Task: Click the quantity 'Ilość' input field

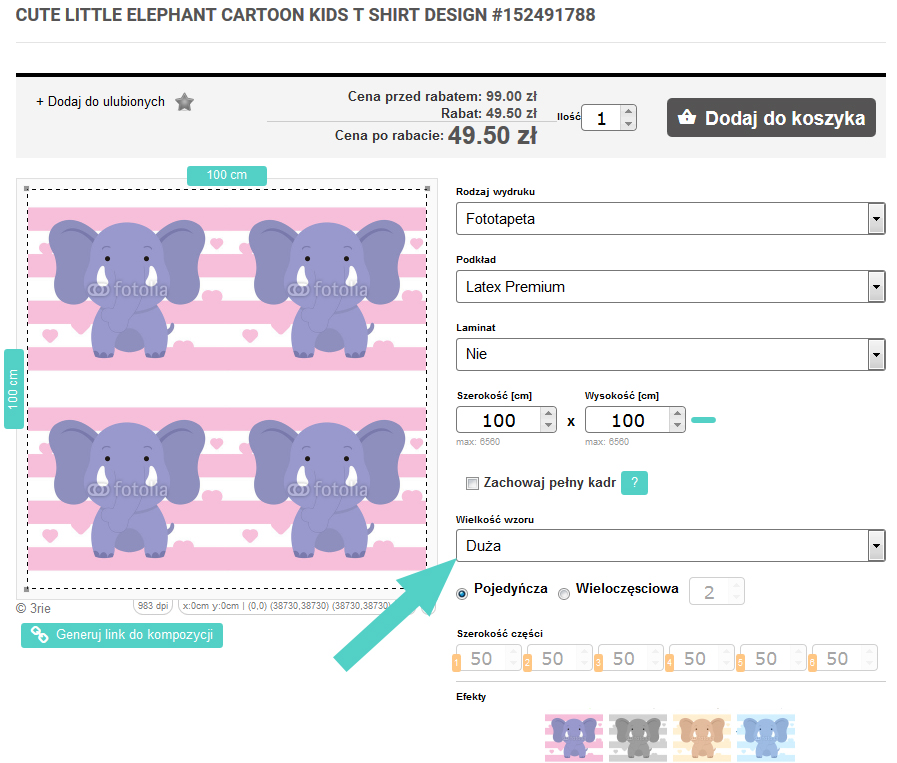Action: coord(601,118)
